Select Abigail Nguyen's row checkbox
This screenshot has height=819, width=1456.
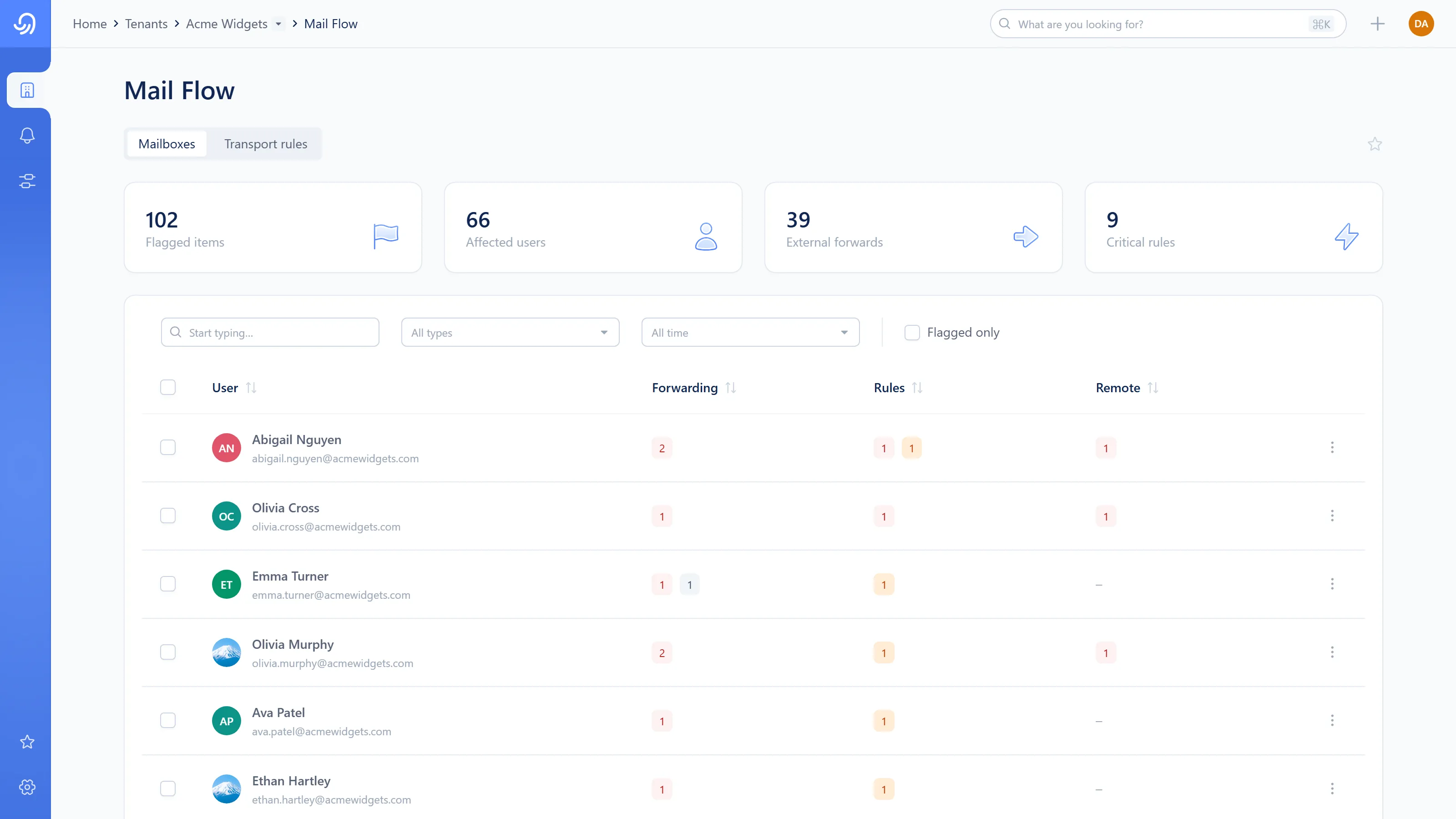[x=168, y=448]
